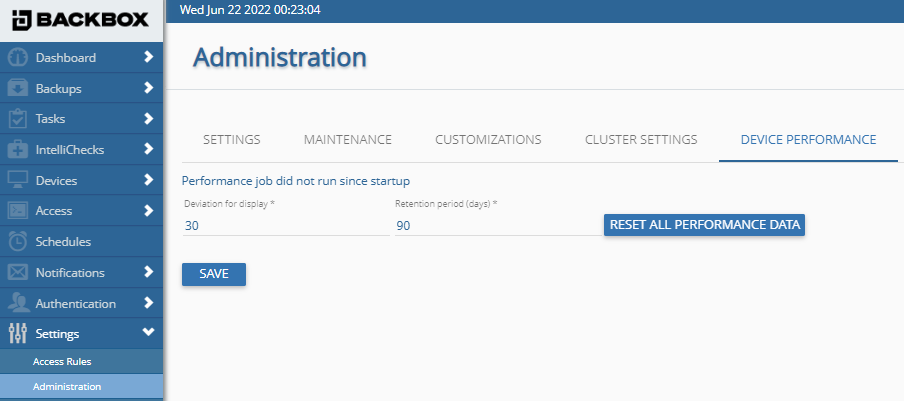Click the BackBox logo
Image resolution: width=904 pixels, height=401 pixels.
tap(81, 19)
